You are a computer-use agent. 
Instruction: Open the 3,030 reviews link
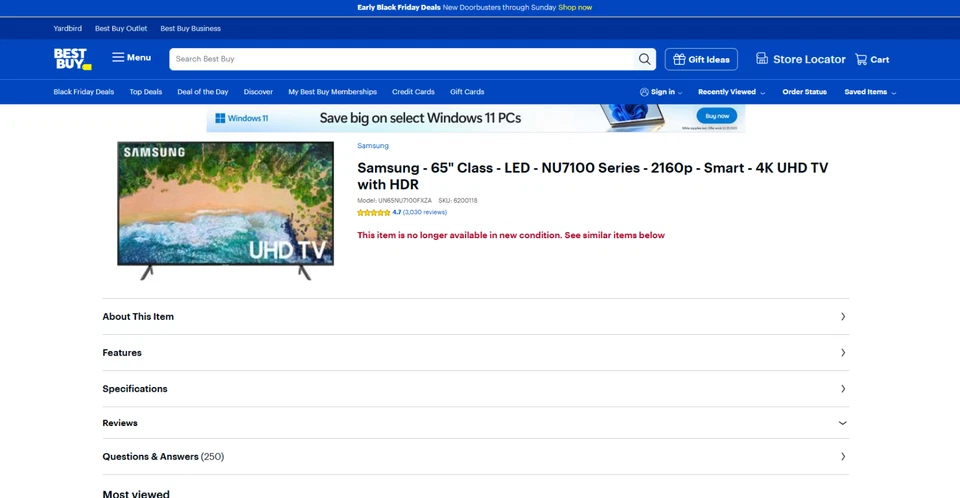pyautogui.click(x=425, y=213)
